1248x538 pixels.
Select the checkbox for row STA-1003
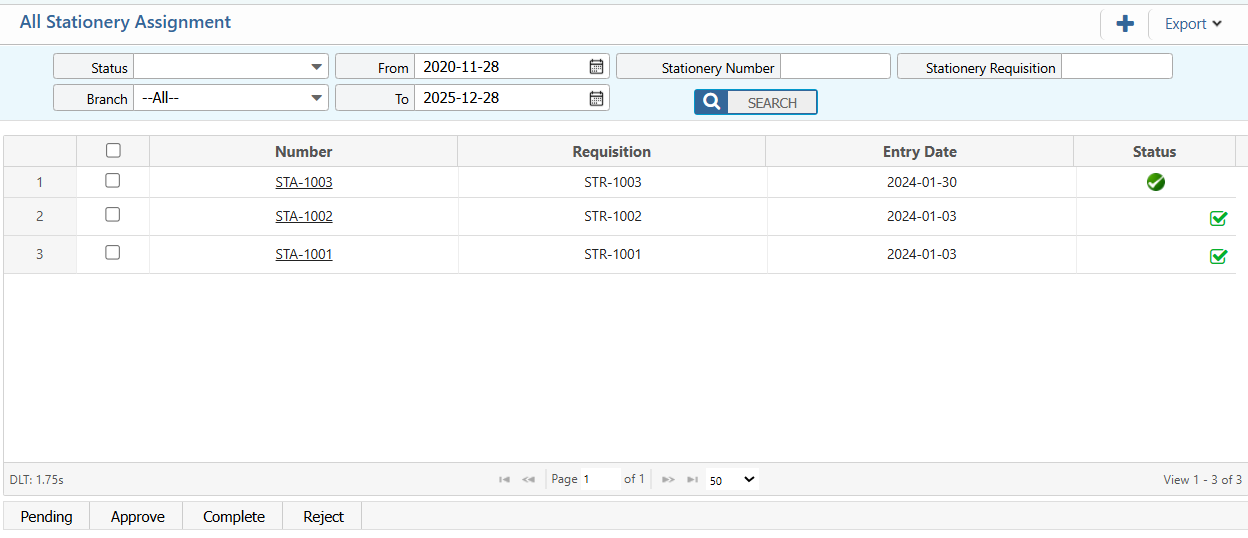(x=113, y=181)
